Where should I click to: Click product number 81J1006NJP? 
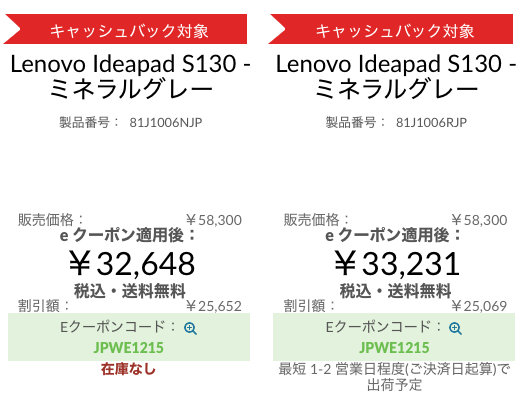click(166, 122)
